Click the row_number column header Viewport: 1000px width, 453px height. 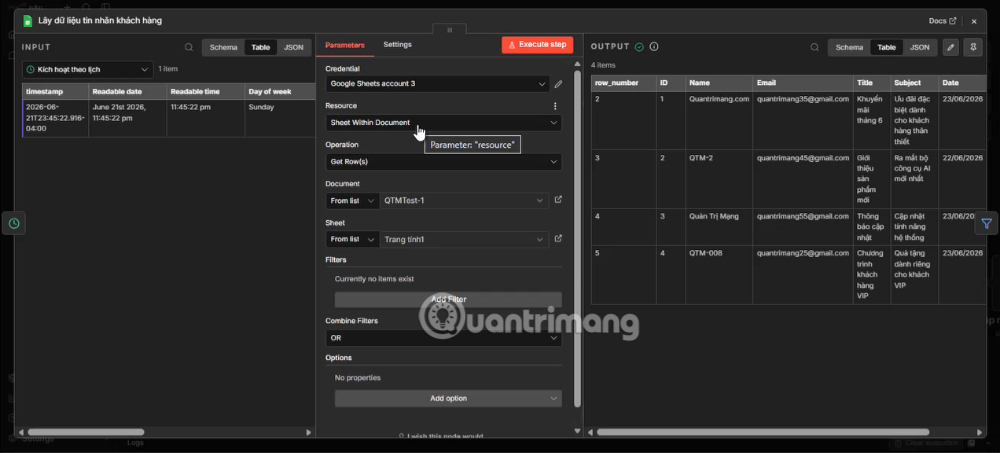pyautogui.click(x=624, y=83)
